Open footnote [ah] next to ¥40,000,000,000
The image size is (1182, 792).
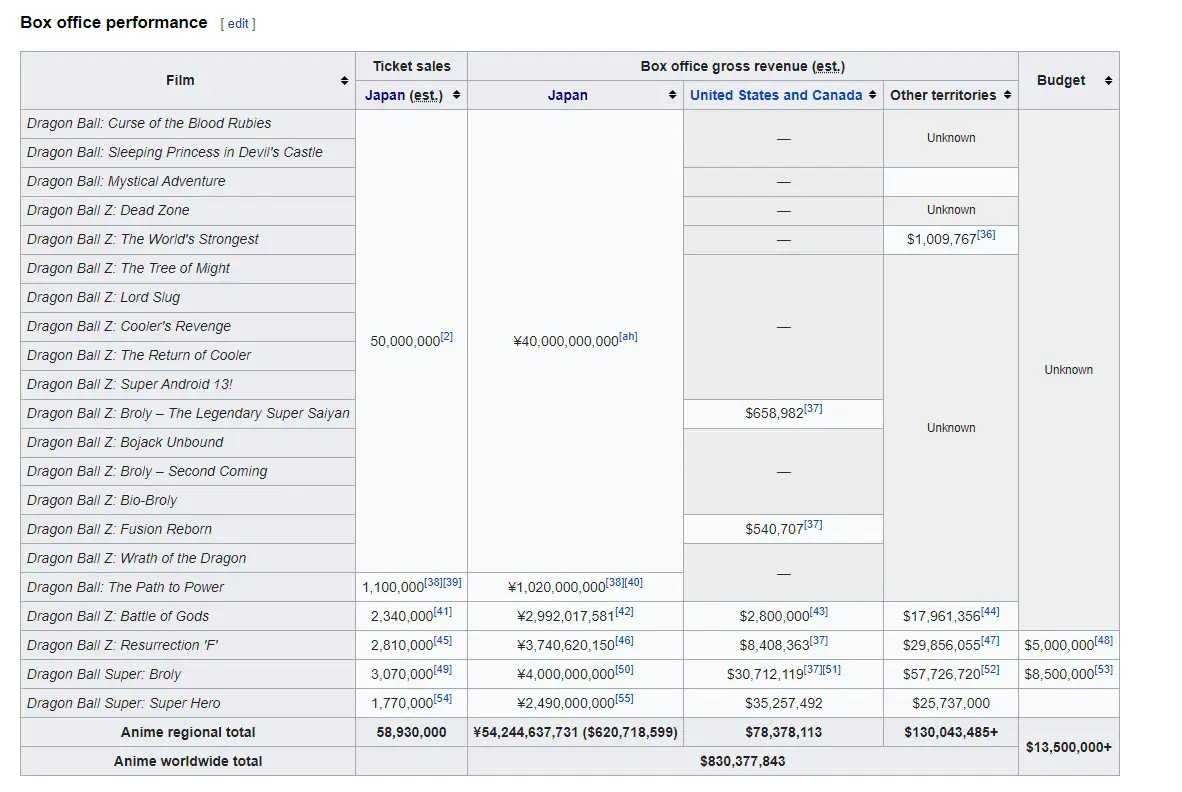[x=628, y=337]
